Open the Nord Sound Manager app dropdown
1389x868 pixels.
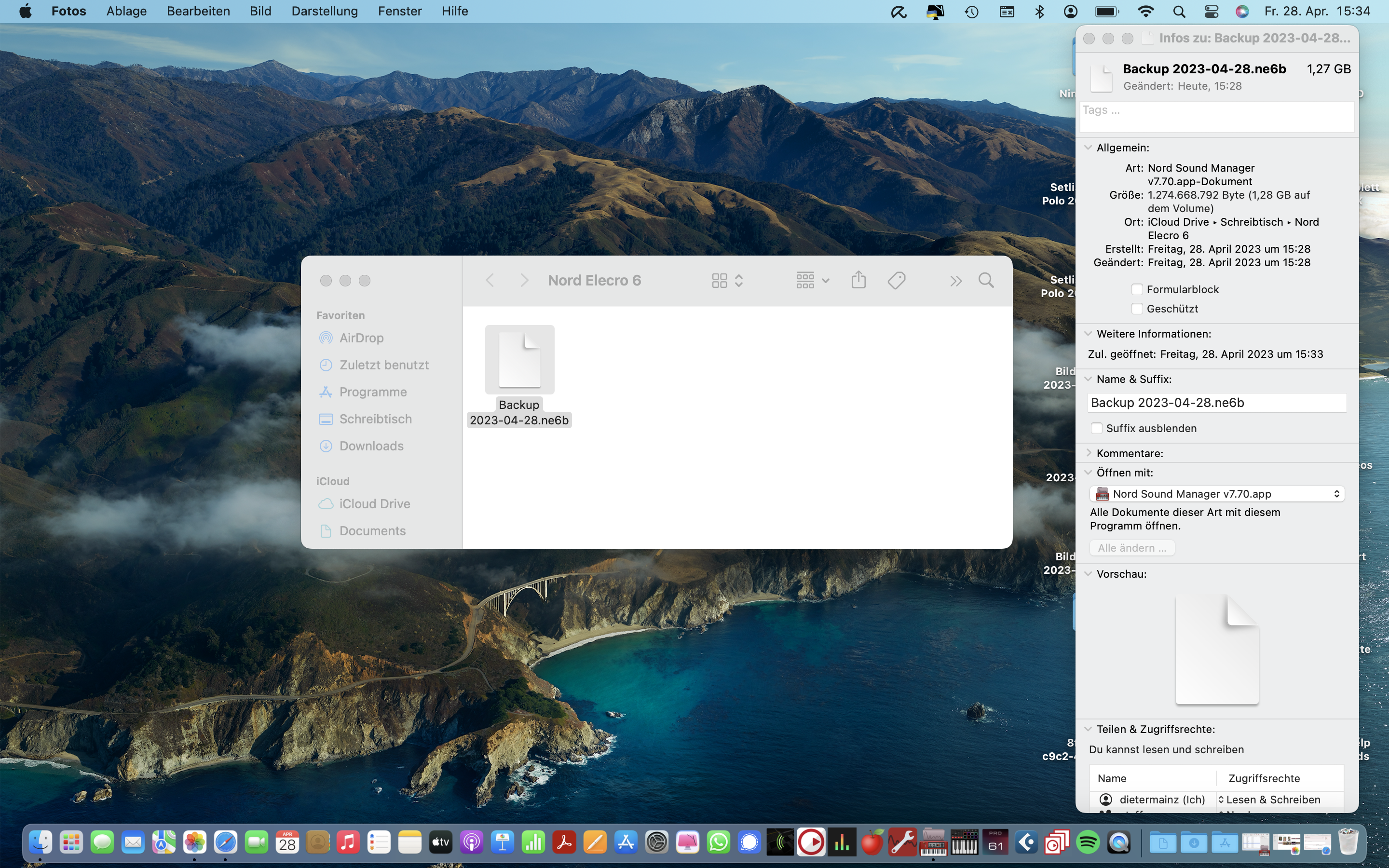[x=1216, y=494]
